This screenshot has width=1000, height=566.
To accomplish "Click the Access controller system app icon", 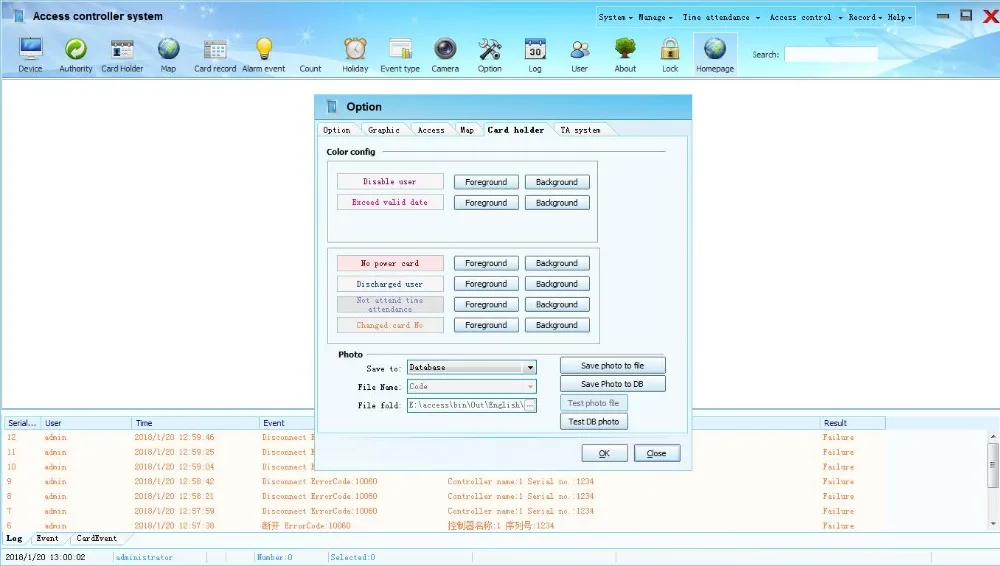I will (18, 16).
